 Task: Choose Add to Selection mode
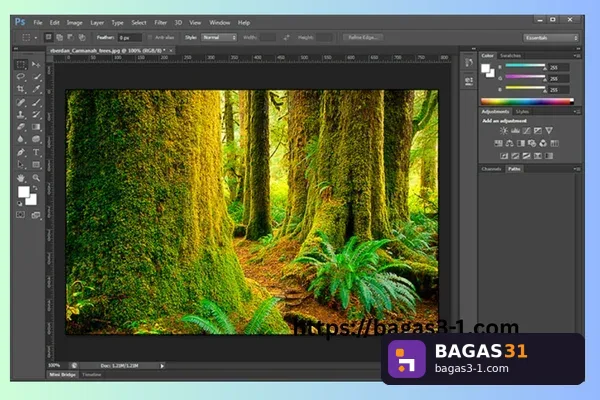(x=60, y=37)
